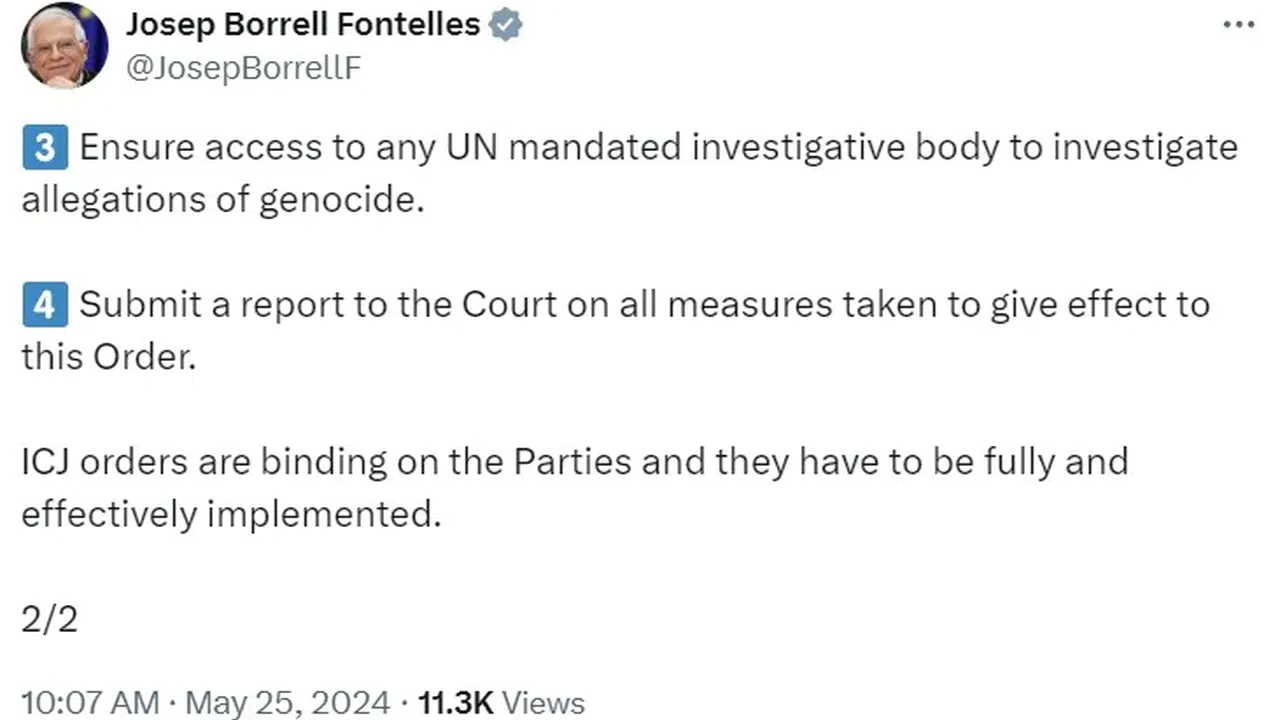Click the number 3 keycap emoji

point(44,148)
